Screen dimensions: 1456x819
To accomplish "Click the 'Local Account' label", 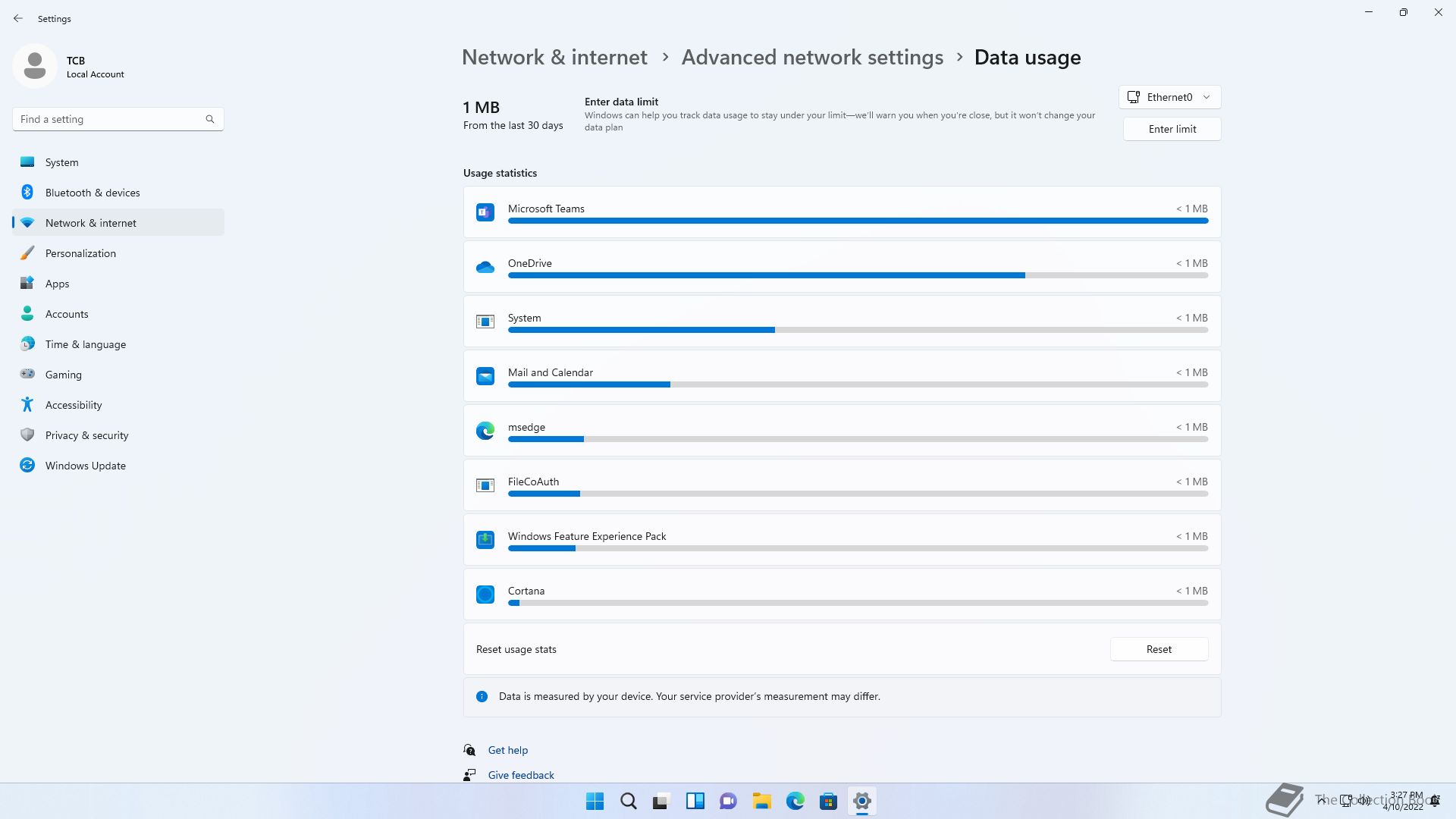I will (x=96, y=74).
